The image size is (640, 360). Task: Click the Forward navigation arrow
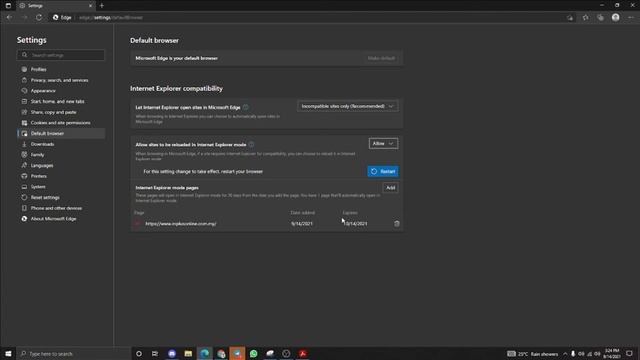pos(24,18)
